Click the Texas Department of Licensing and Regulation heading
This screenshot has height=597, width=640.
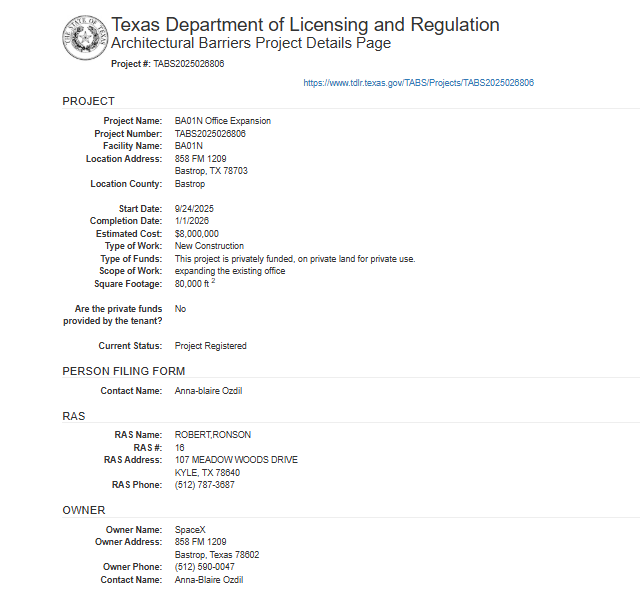coord(305,25)
